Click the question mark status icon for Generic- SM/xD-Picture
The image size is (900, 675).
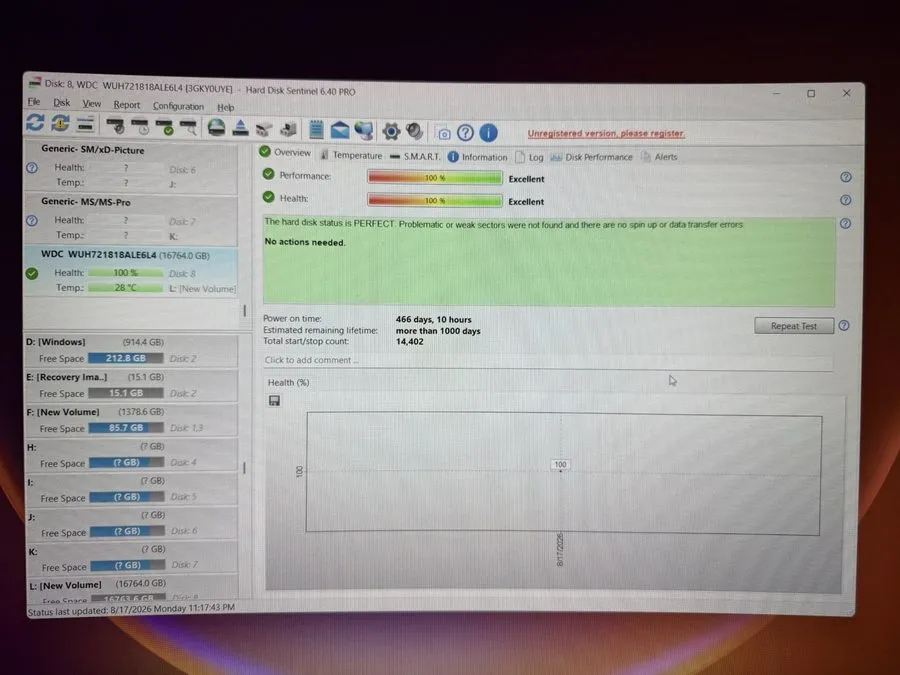coord(32,168)
